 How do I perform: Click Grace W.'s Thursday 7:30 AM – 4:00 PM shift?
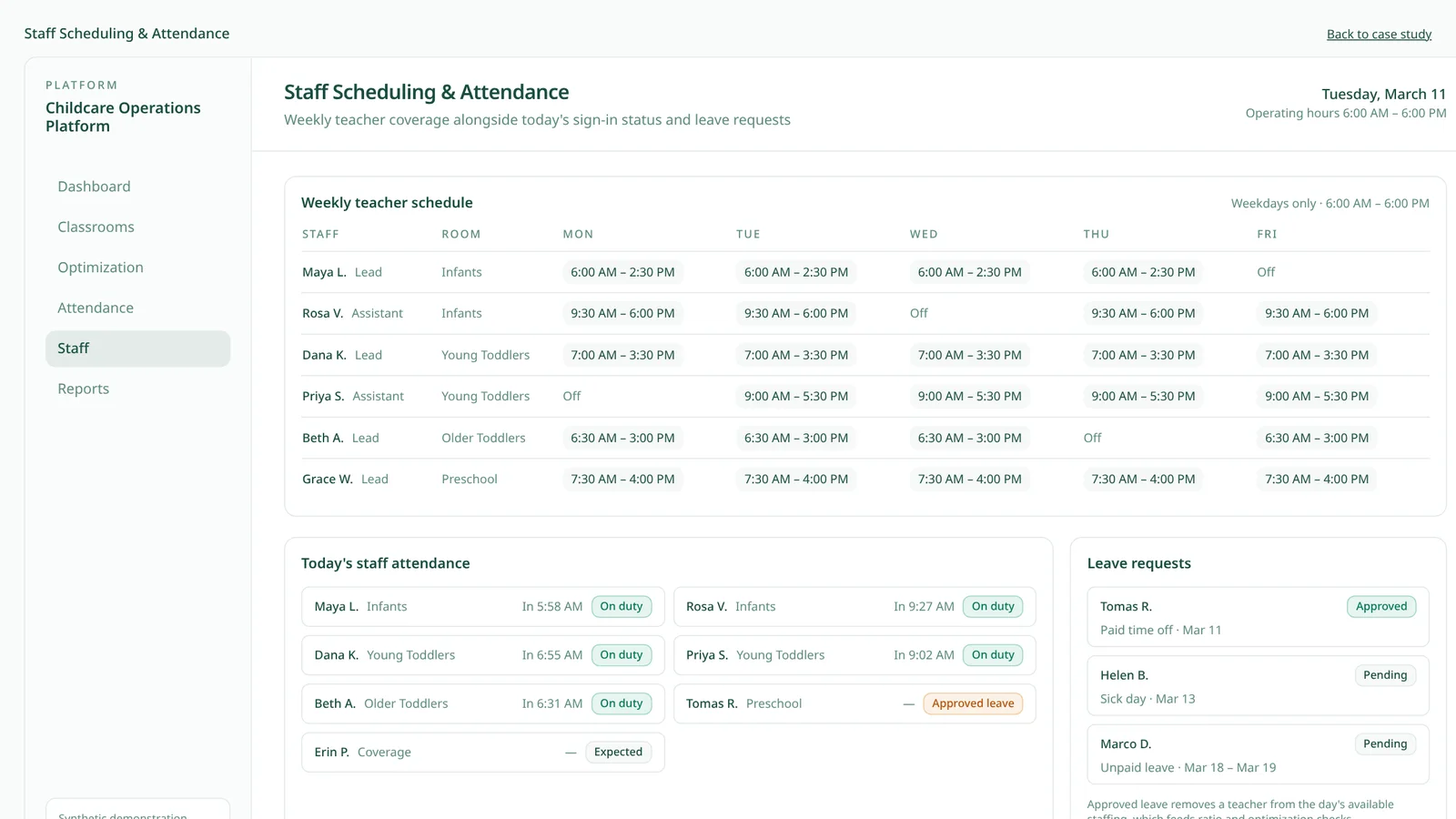coord(1143,479)
